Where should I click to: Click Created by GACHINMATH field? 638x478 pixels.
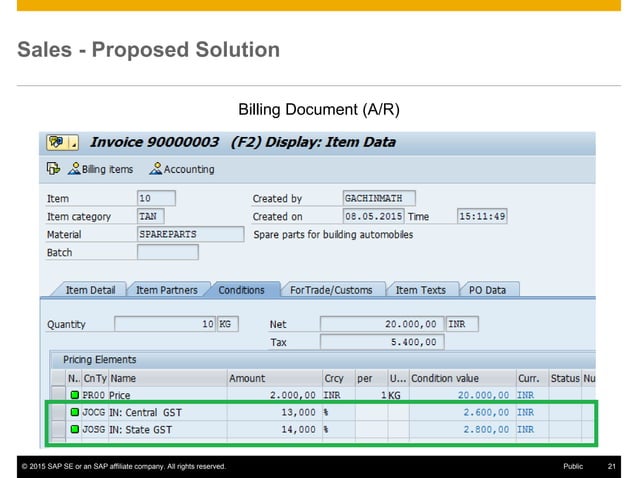379,199
